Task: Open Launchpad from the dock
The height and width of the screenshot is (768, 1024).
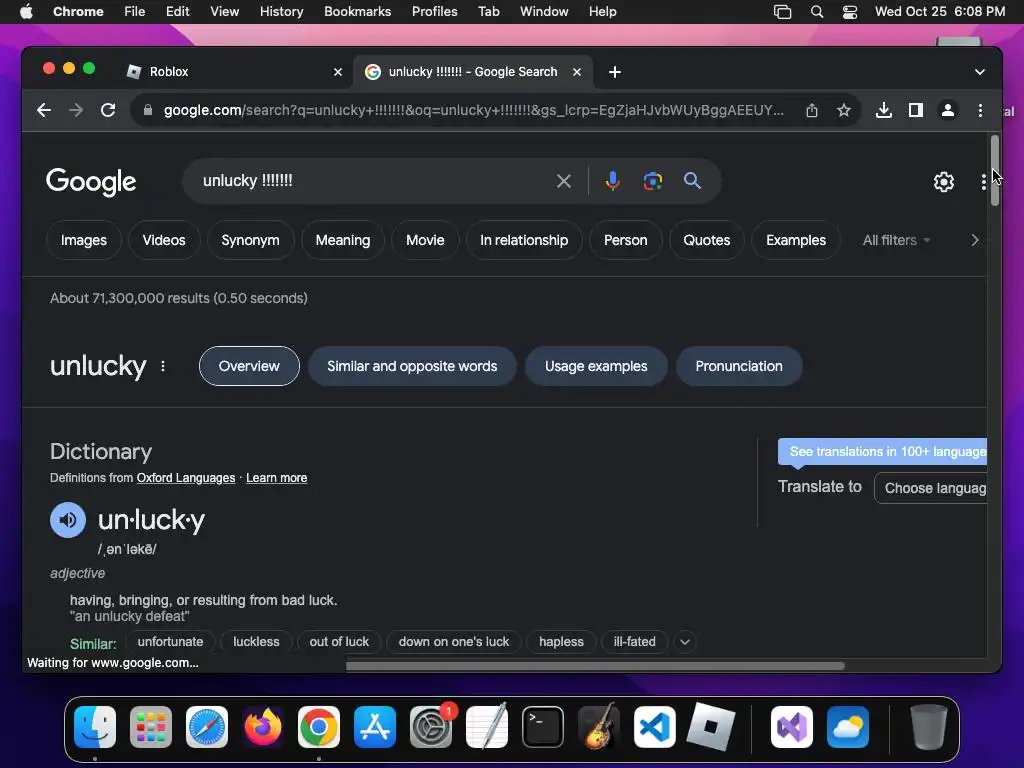Action: (151, 727)
